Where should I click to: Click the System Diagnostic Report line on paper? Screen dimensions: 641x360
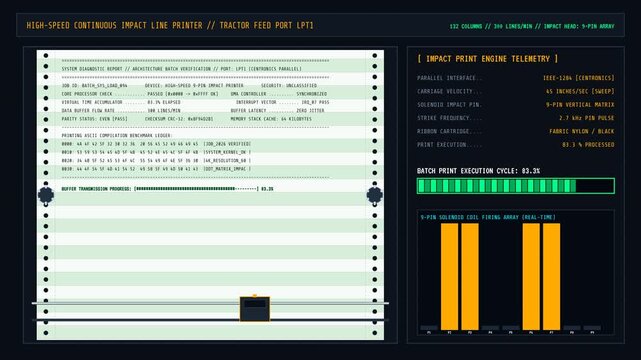point(182,69)
